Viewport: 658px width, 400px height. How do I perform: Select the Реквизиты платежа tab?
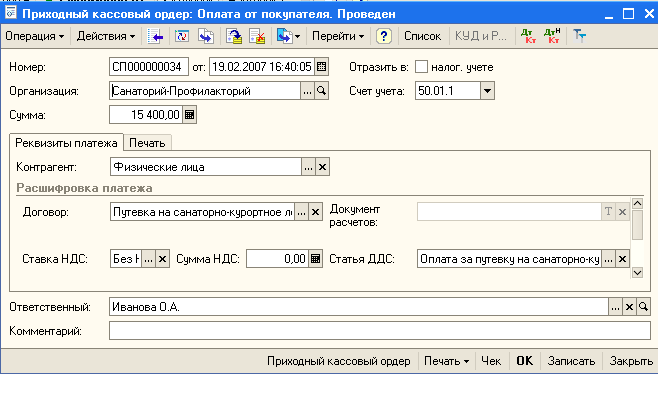tap(65, 142)
